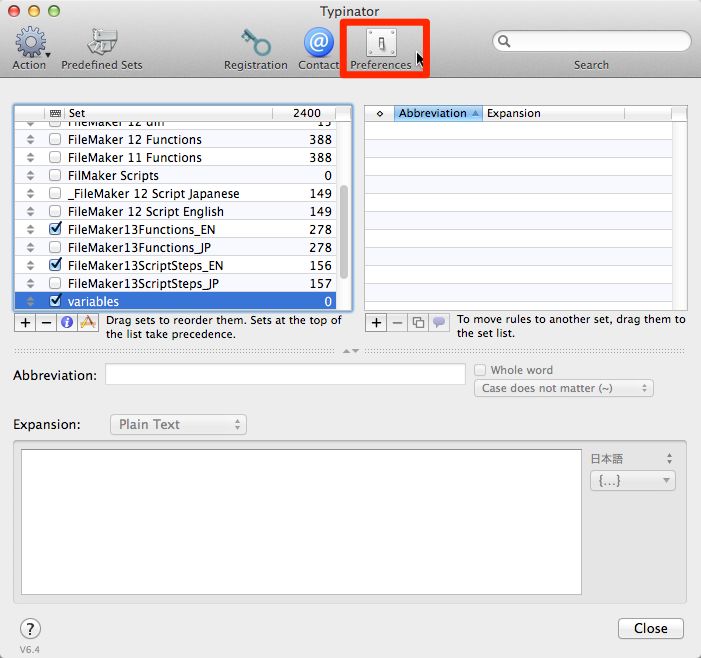Open the 日本語 language selector
This screenshot has height=658, width=701.
click(x=632, y=459)
